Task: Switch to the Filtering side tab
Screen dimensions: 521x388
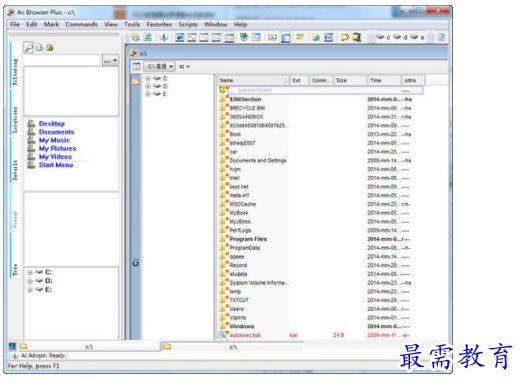Action: (15, 66)
